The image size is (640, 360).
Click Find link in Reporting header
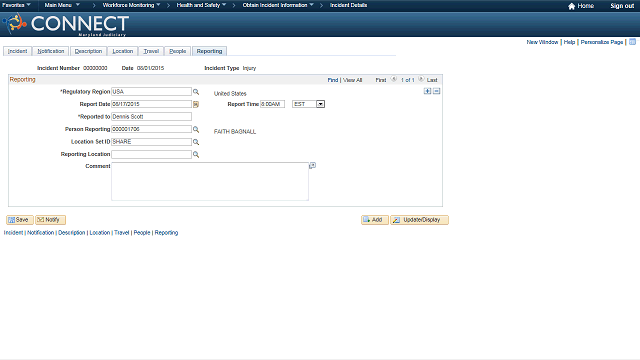(x=333, y=80)
